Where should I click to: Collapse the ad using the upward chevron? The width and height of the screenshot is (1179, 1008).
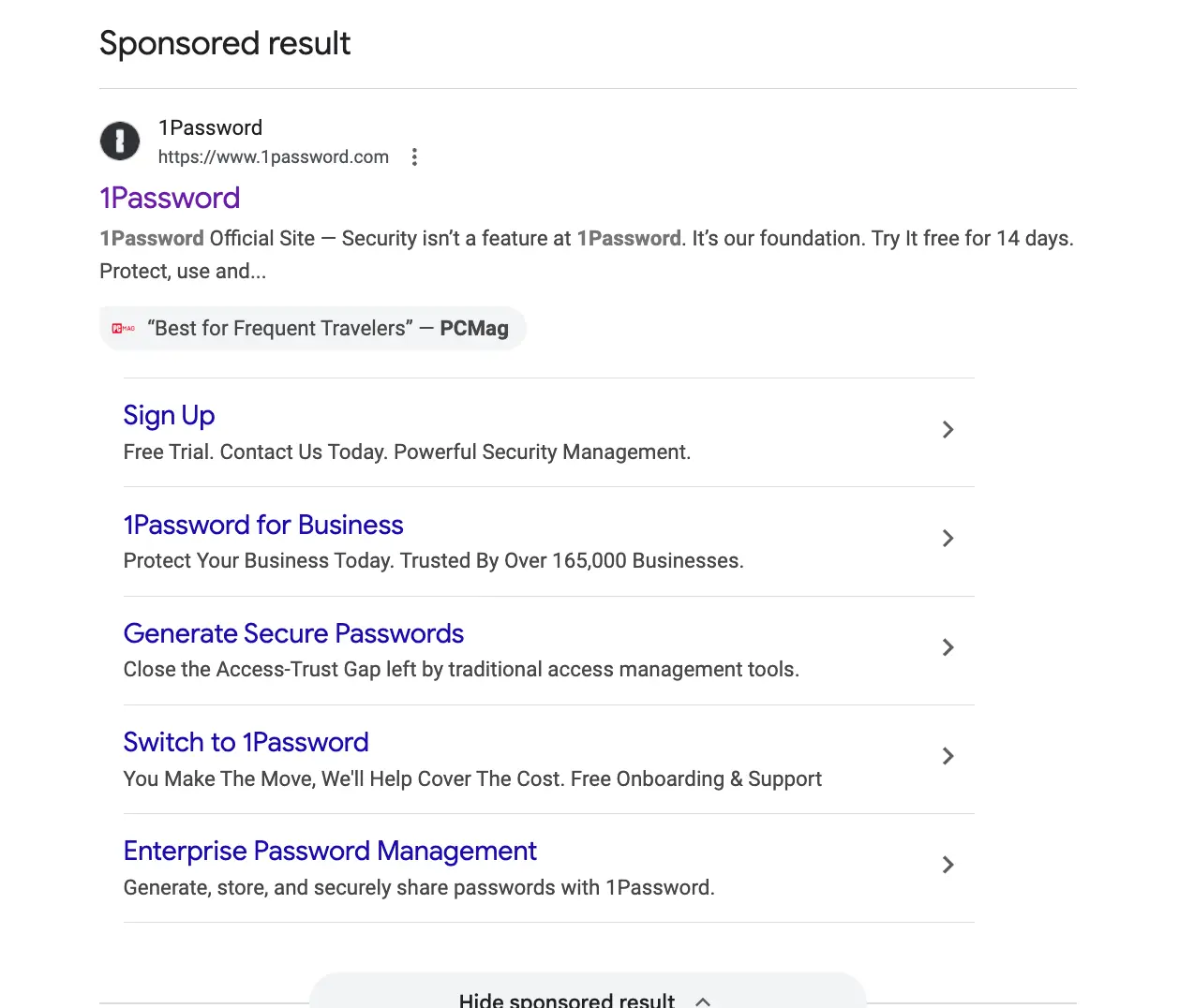pyautogui.click(x=702, y=1000)
